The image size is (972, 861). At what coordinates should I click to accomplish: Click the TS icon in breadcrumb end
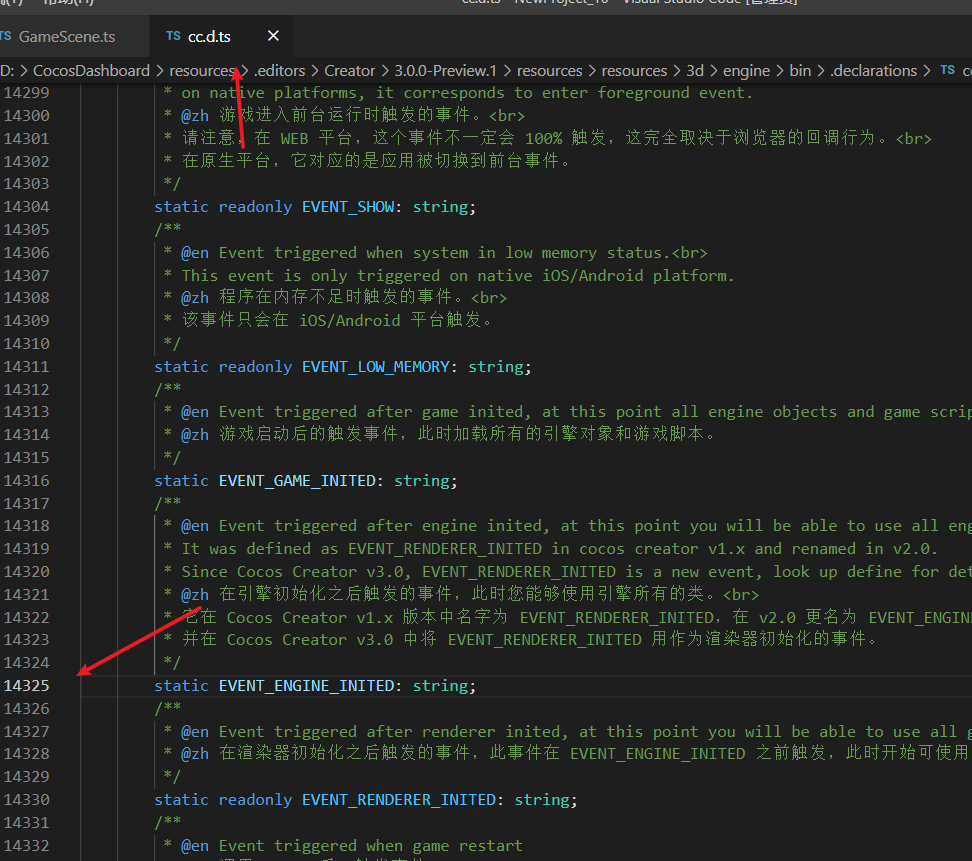coord(947,70)
